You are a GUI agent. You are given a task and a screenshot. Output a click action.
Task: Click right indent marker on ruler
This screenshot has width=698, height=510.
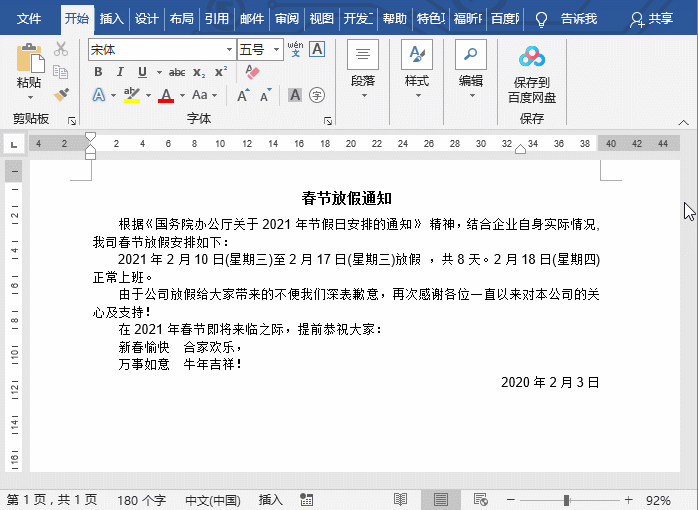[x=520, y=149]
